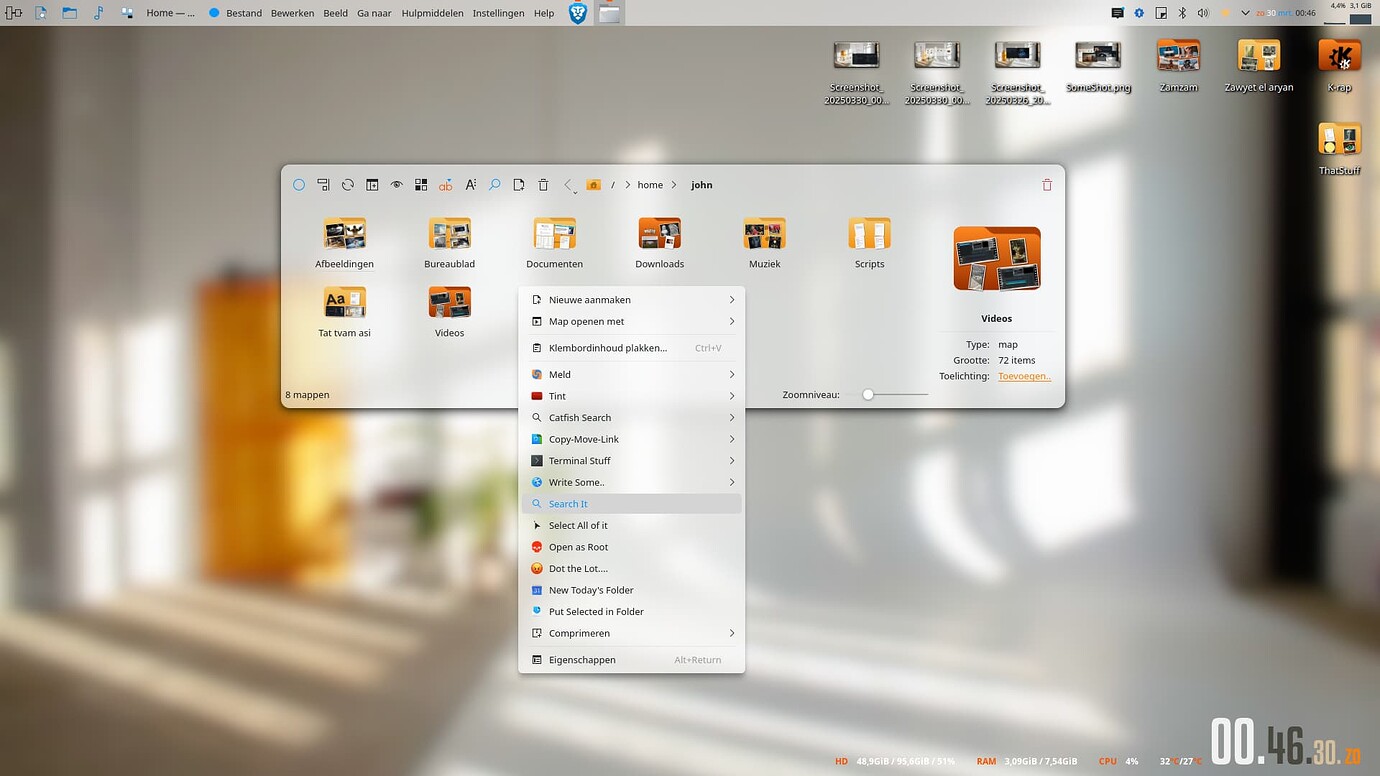The height and width of the screenshot is (776, 1380).
Task: Expand the 'Write Some..' submenu arrow
Action: (732, 483)
